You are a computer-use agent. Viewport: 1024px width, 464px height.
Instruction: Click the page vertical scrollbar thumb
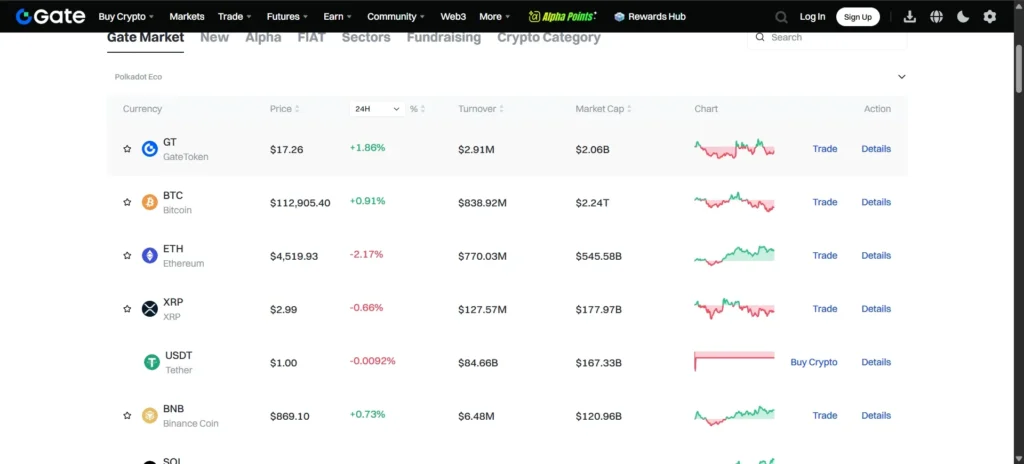click(x=1019, y=69)
